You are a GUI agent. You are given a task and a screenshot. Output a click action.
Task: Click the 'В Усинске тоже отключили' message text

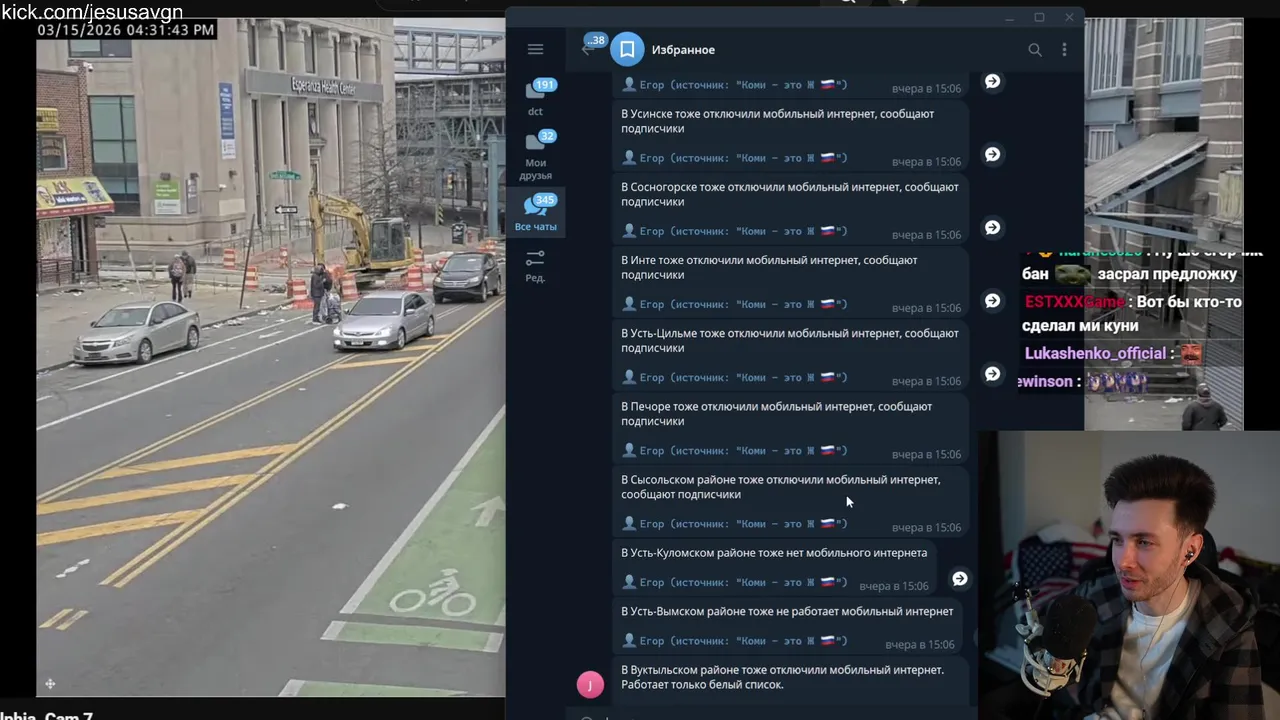tap(777, 121)
